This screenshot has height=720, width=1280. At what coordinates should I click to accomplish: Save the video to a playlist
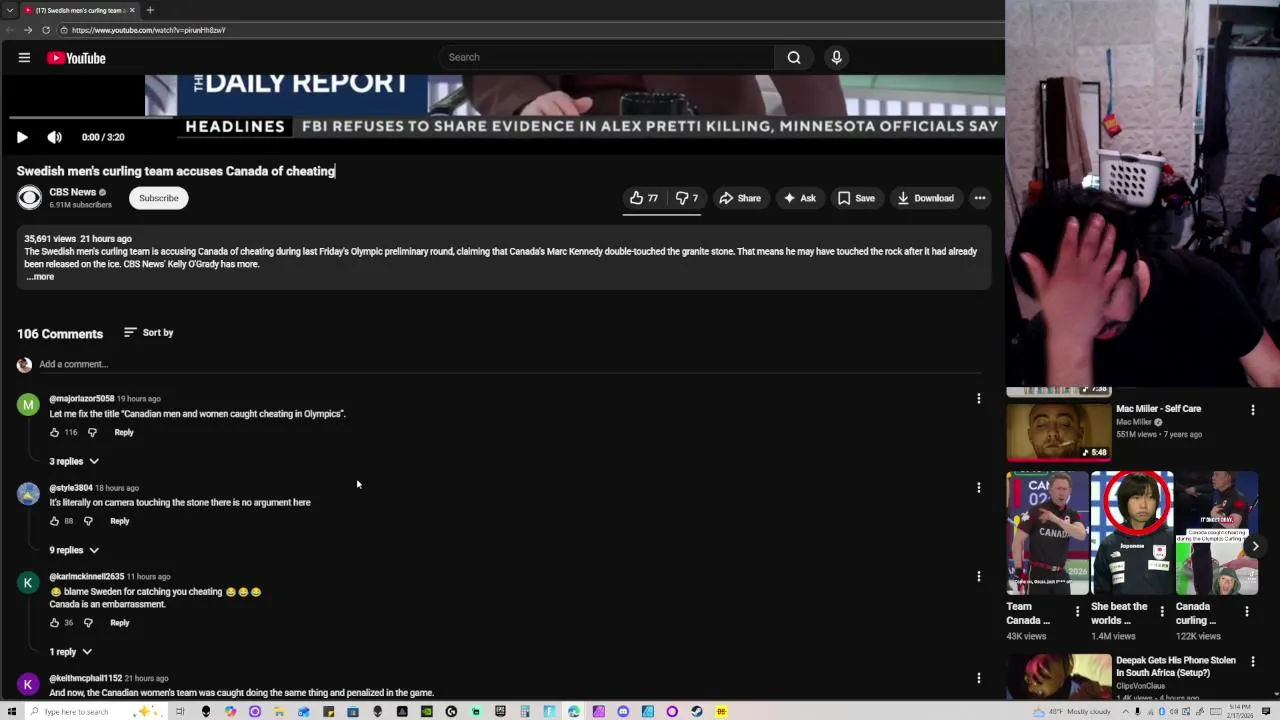(x=856, y=198)
